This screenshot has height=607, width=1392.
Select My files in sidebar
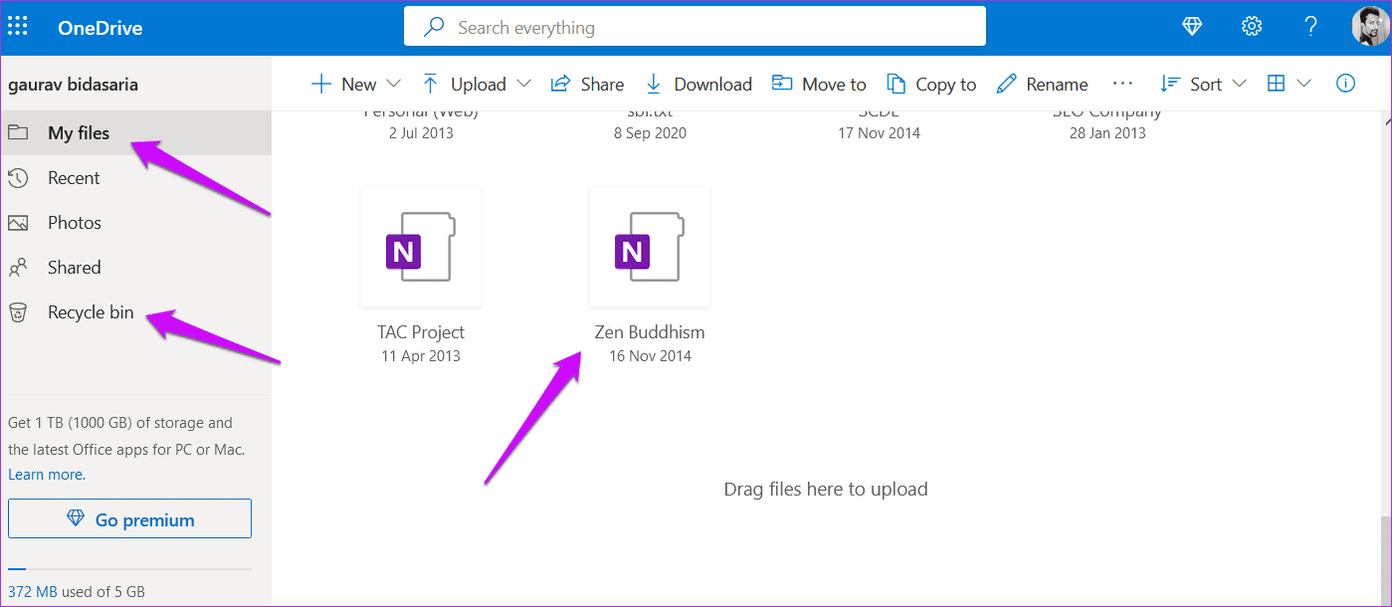(x=135, y=133)
